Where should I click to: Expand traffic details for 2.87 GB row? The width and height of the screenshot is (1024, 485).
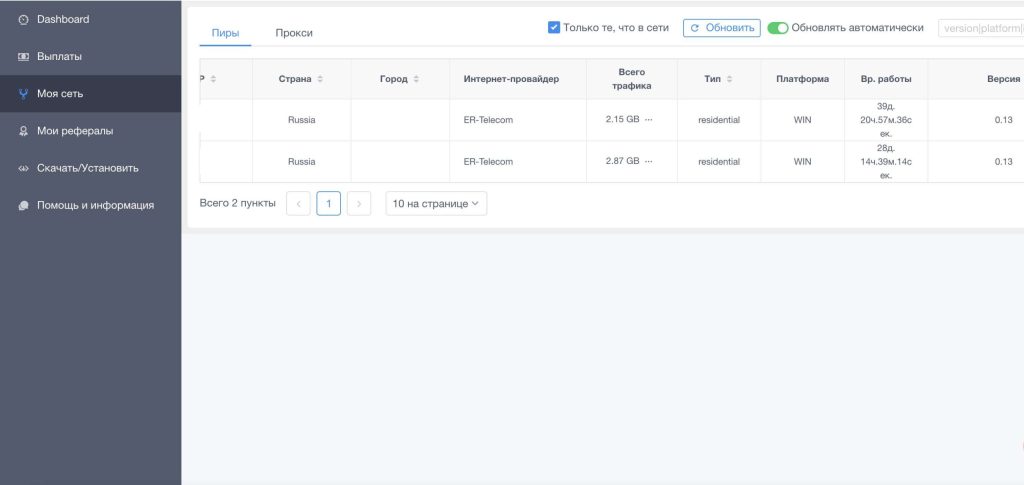point(648,162)
